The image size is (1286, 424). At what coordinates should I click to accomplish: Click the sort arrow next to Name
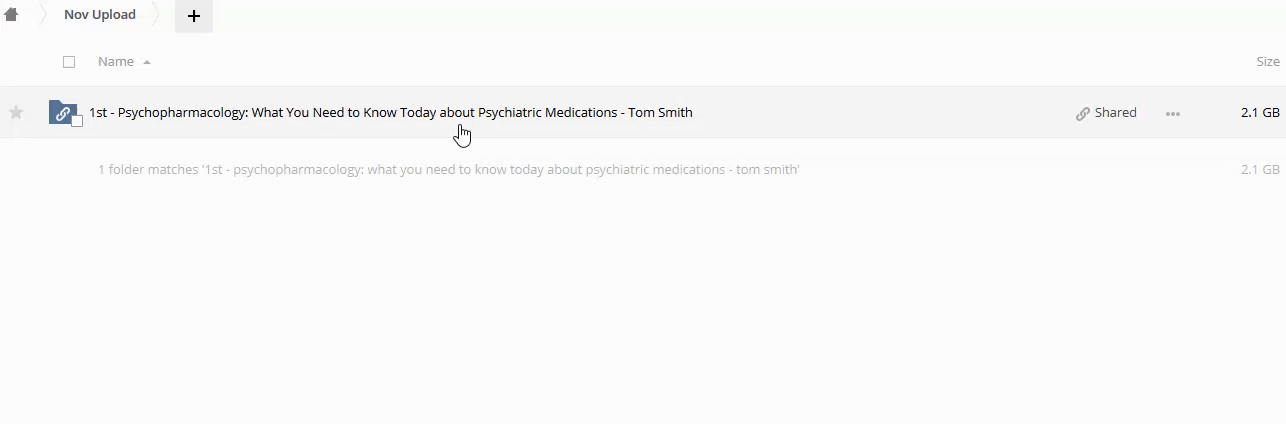tap(147, 62)
